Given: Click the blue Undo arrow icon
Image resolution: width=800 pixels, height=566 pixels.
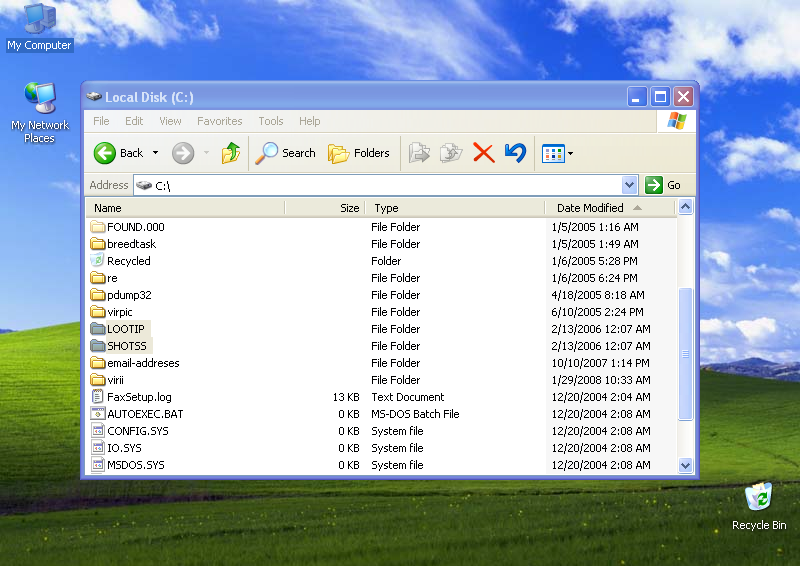Looking at the screenshot, I should pyautogui.click(x=515, y=153).
